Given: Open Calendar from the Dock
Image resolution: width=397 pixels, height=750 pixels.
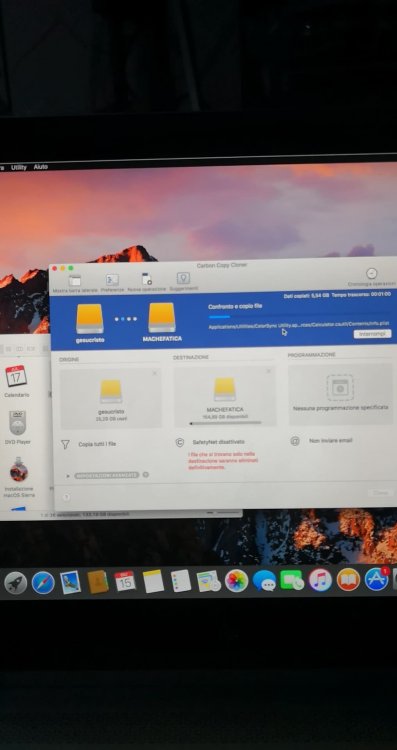Looking at the screenshot, I should click(125, 582).
